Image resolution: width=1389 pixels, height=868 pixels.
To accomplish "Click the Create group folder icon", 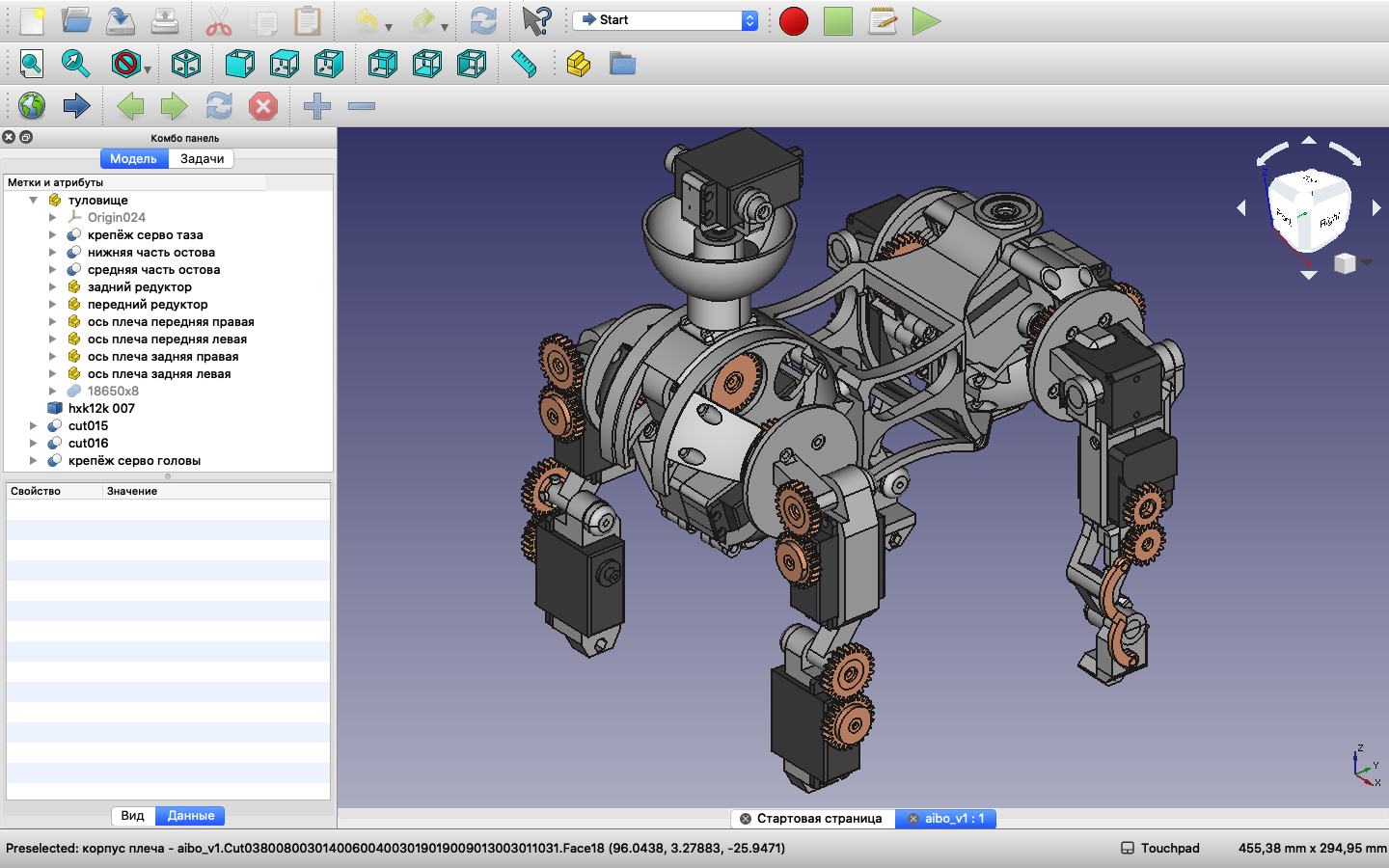I will click(623, 65).
